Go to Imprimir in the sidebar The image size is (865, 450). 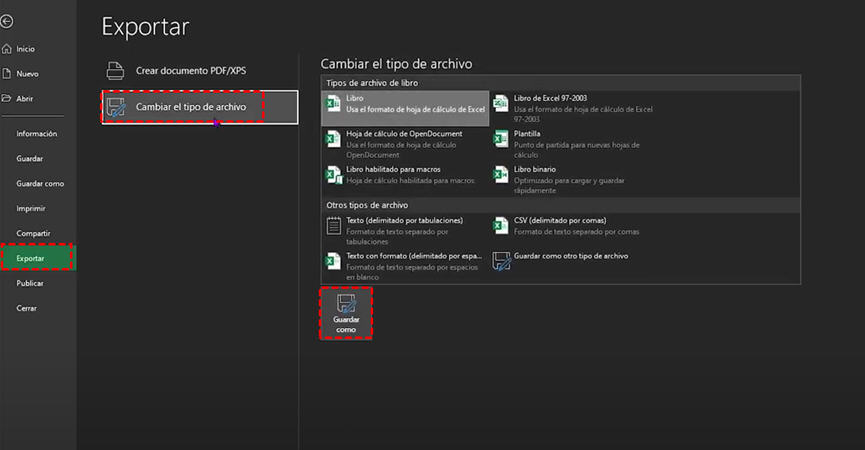tap(30, 208)
